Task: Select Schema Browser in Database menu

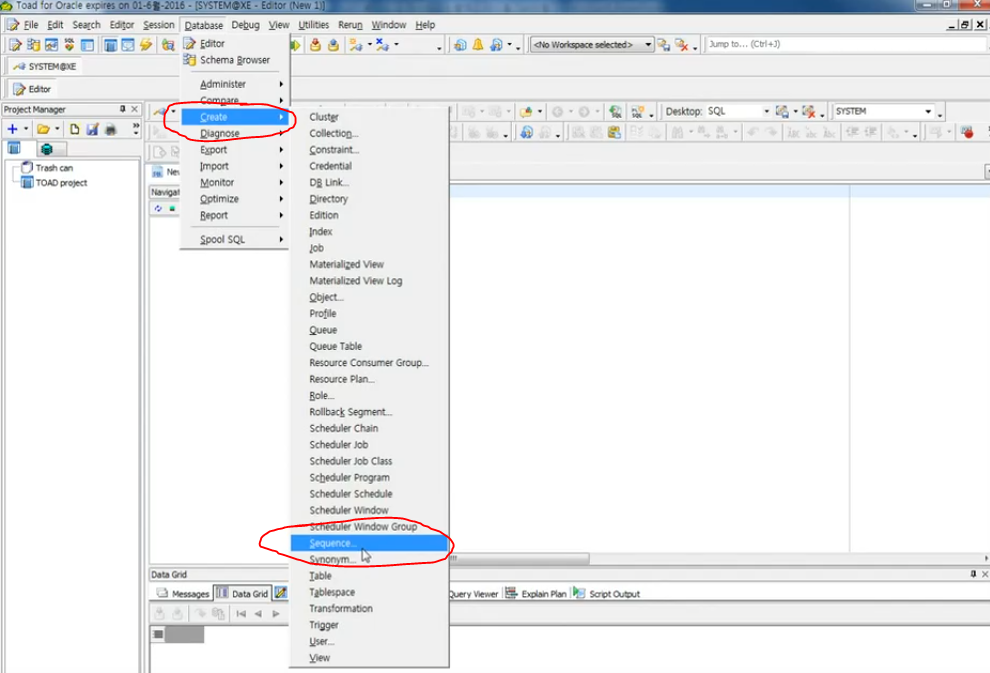Action: (x=234, y=60)
